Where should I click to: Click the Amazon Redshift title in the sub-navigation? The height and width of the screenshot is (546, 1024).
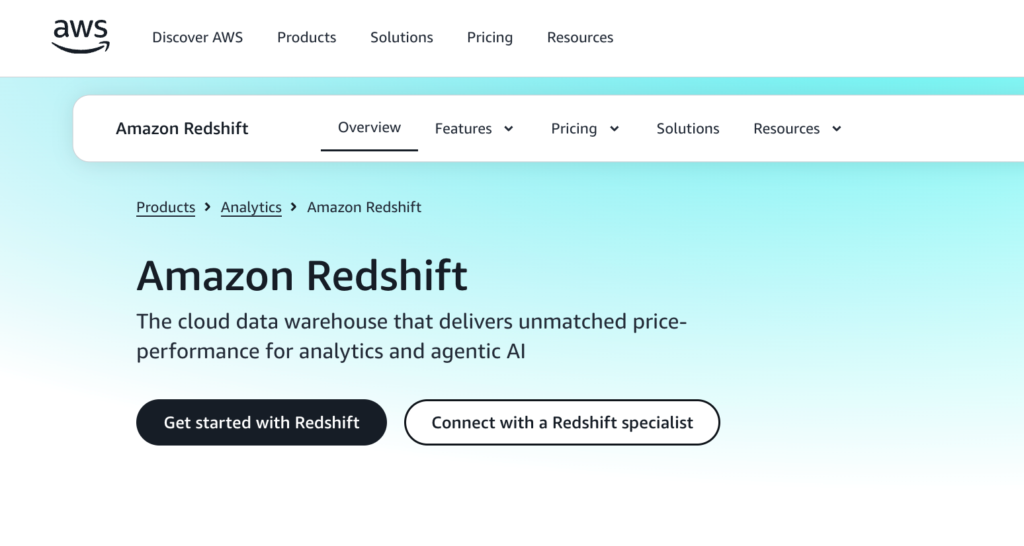tap(182, 129)
